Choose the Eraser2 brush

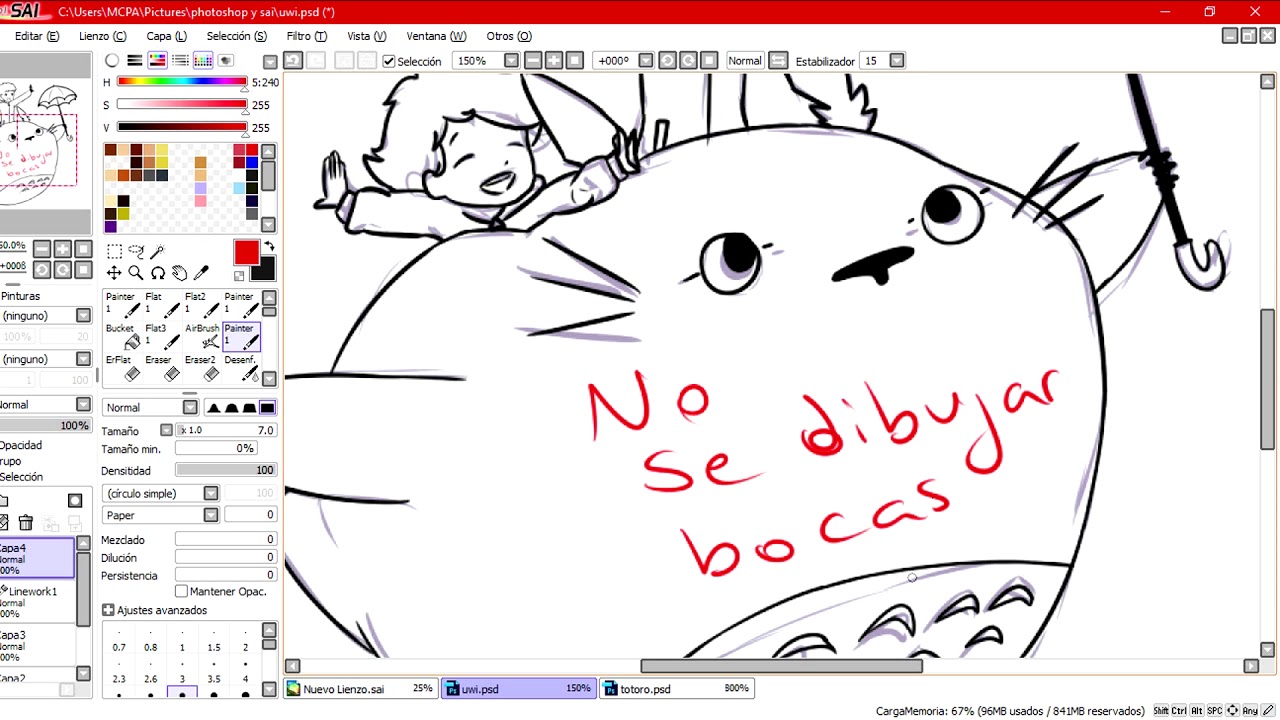tap(202, 368)
